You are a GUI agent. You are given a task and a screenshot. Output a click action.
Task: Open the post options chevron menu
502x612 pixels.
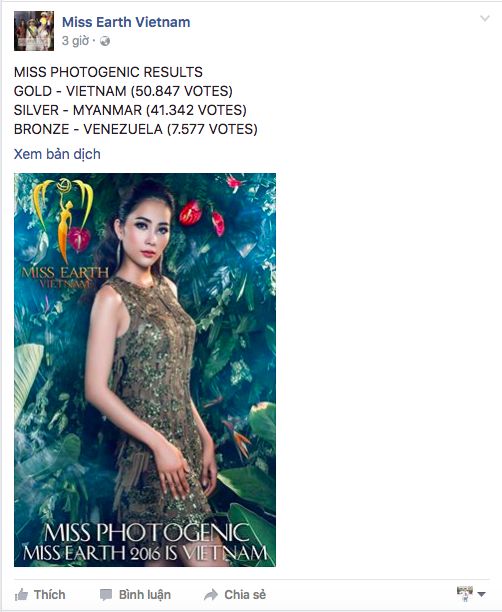(x=484, y=18)
